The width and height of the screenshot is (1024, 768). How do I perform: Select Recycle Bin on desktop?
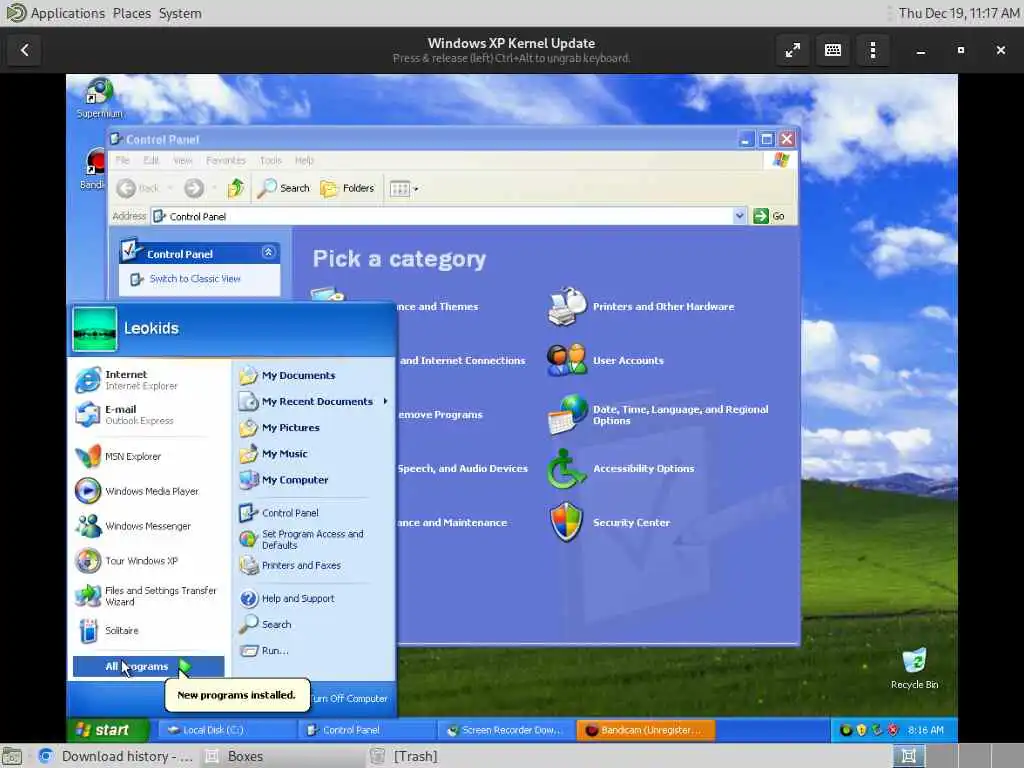coord(914,668)
